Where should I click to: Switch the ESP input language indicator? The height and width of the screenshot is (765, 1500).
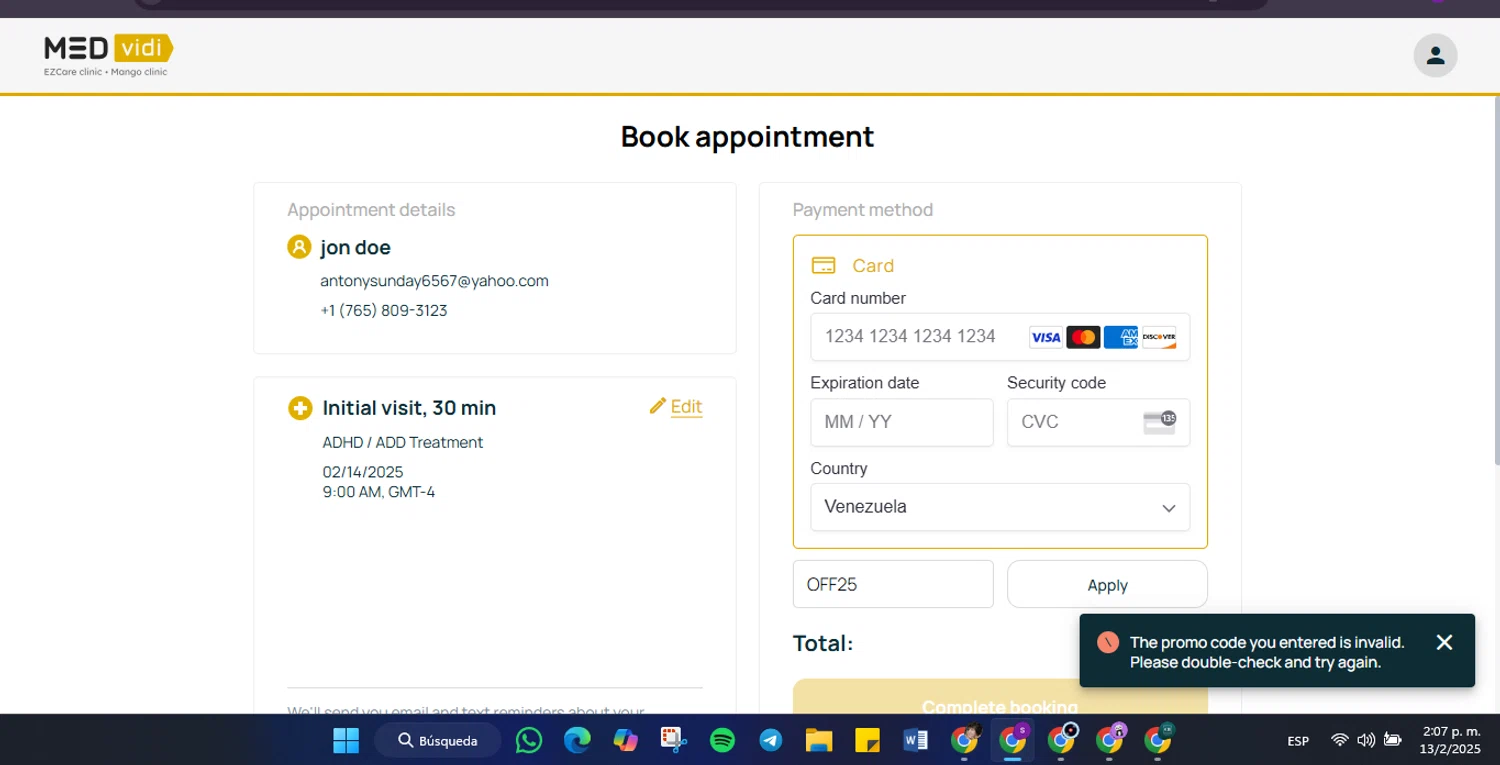point(1298,741)
